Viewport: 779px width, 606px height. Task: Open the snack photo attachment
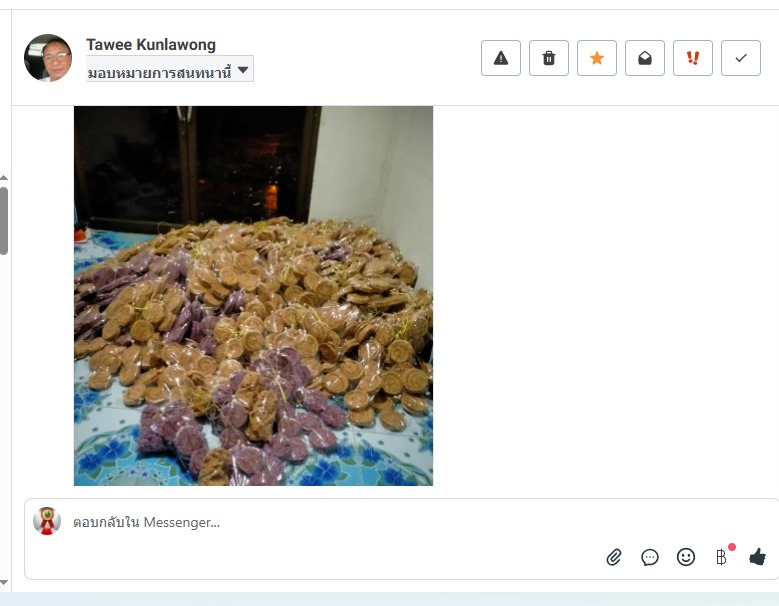tap(253, 296)
